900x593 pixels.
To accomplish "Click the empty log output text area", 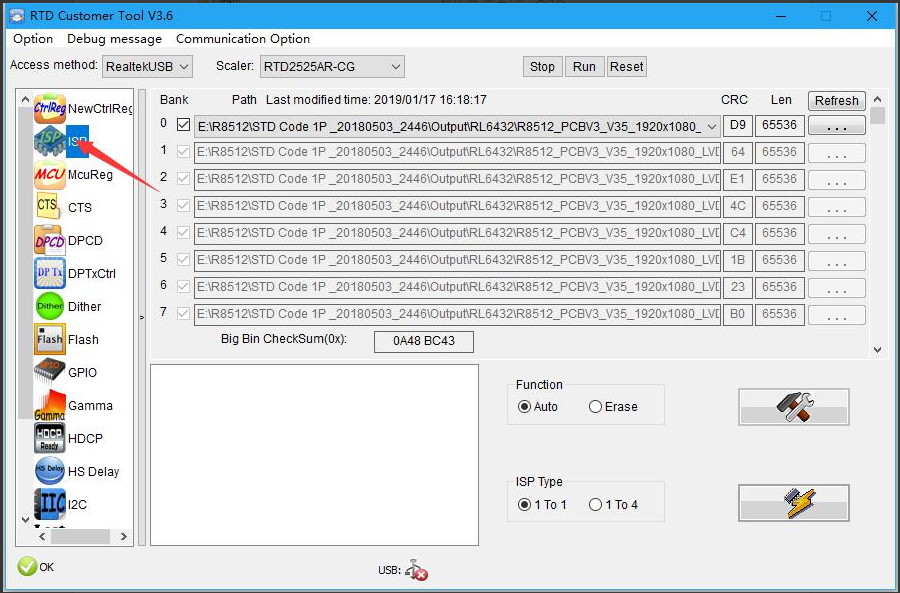I will 315,455.
